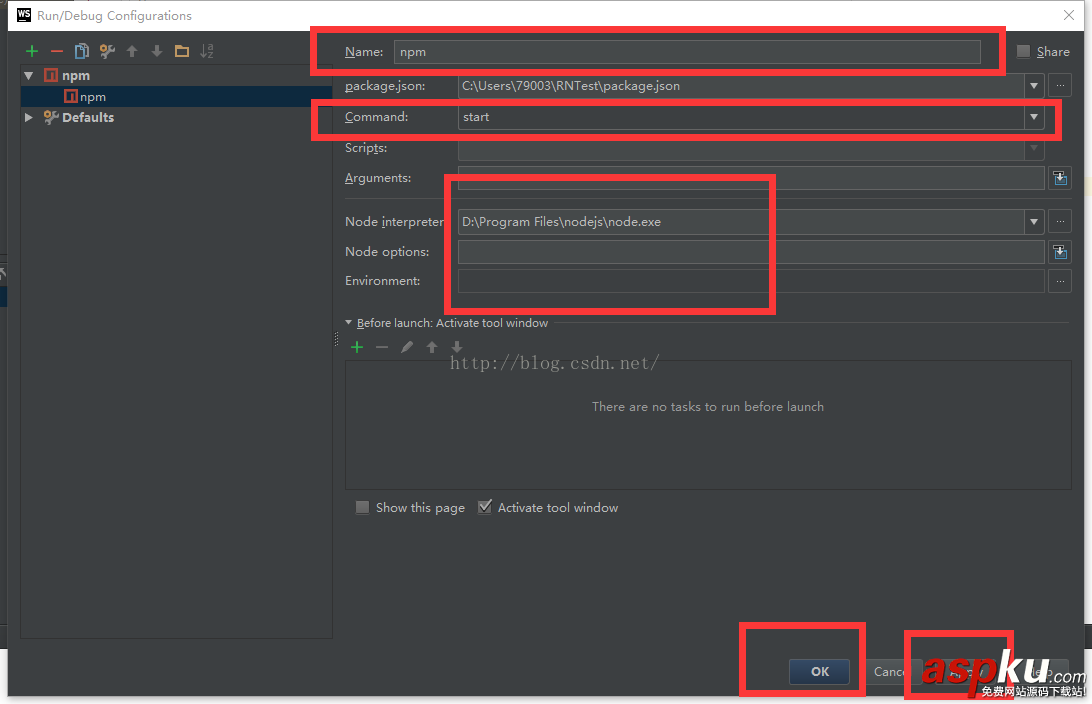
Task: Click the create folder icon in toolbar
Action: 182,51
